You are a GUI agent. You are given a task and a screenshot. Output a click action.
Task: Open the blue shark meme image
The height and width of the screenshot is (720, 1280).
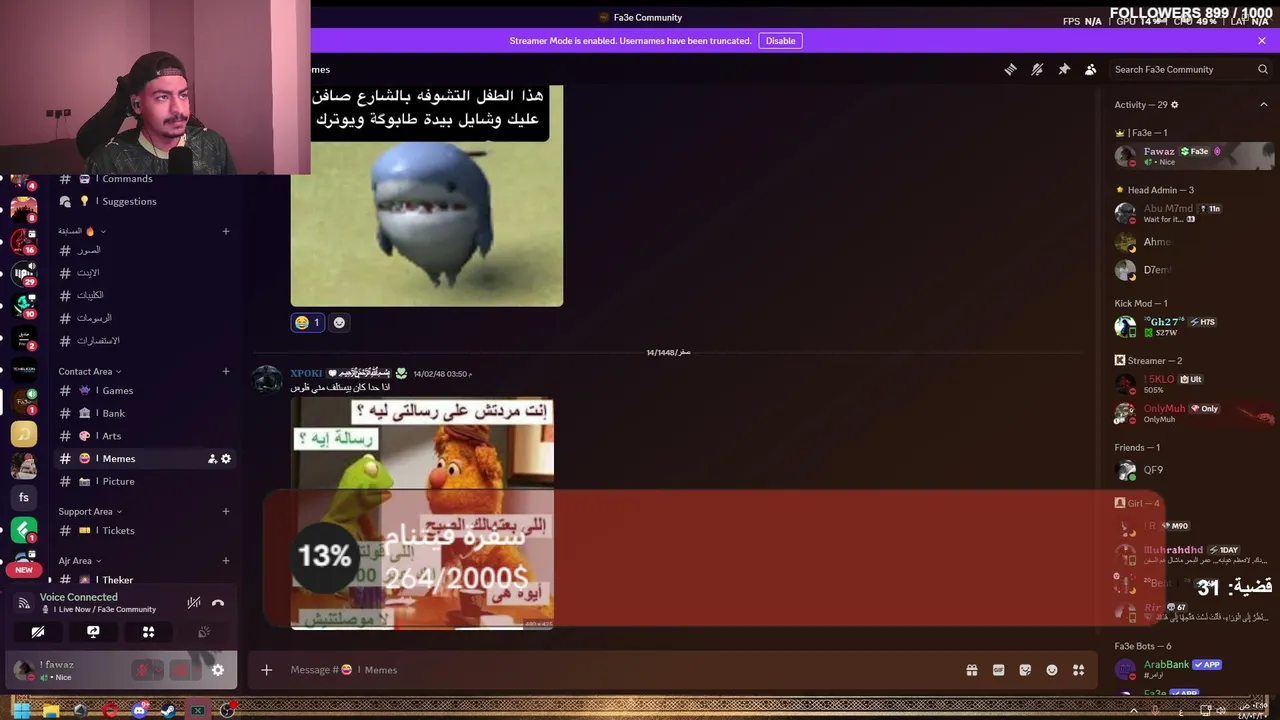pyautogui.click(x=427, y=196)
